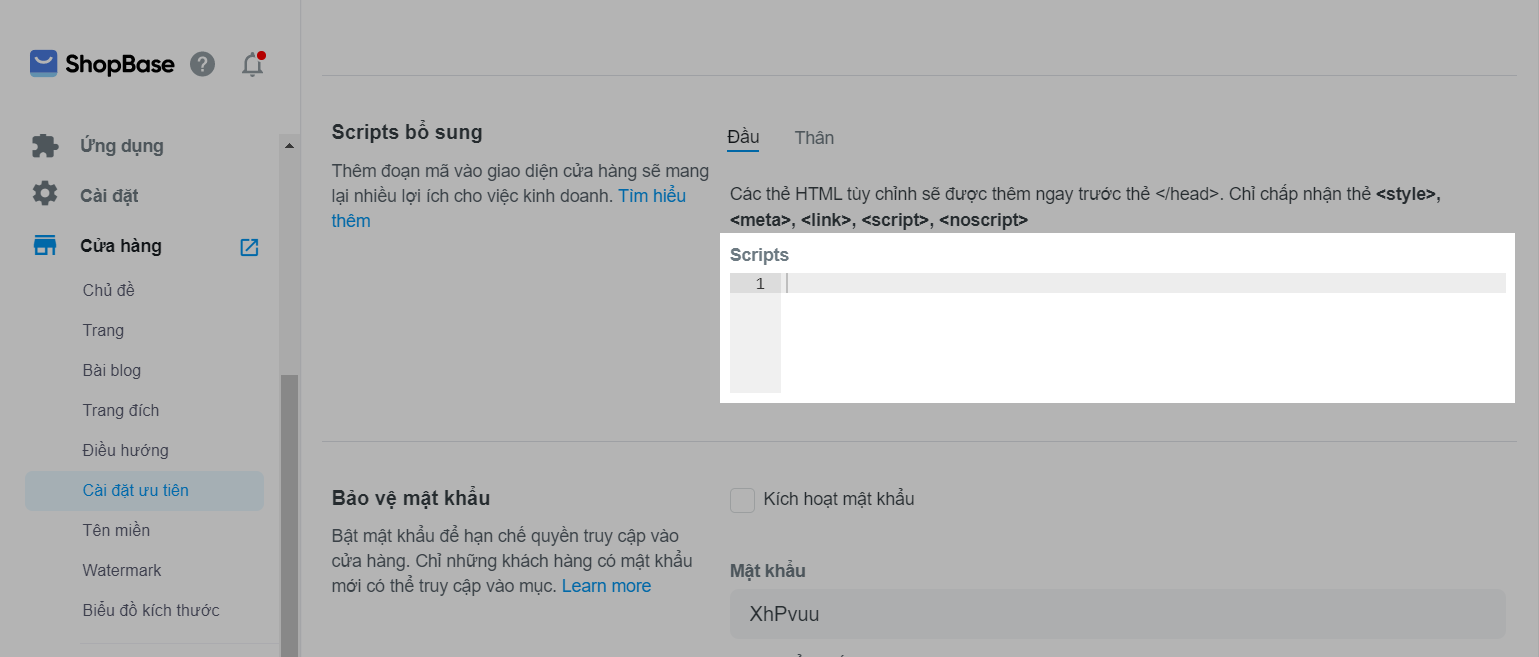Open Watermark menu item
This screenshot has height=657, width=1539.
(x=122, y=570)
